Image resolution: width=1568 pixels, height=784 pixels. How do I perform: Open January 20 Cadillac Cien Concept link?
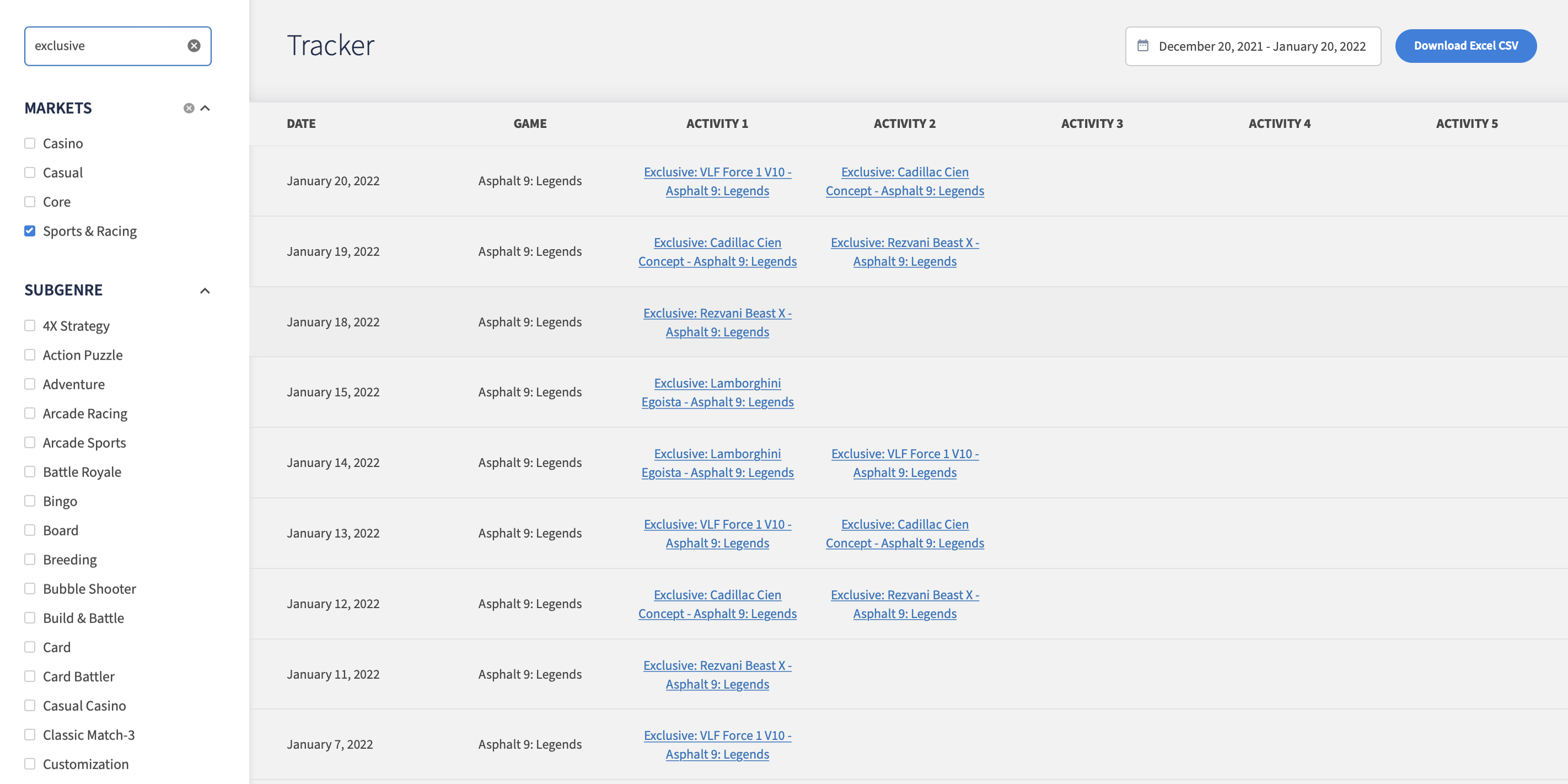pos(905,181)
